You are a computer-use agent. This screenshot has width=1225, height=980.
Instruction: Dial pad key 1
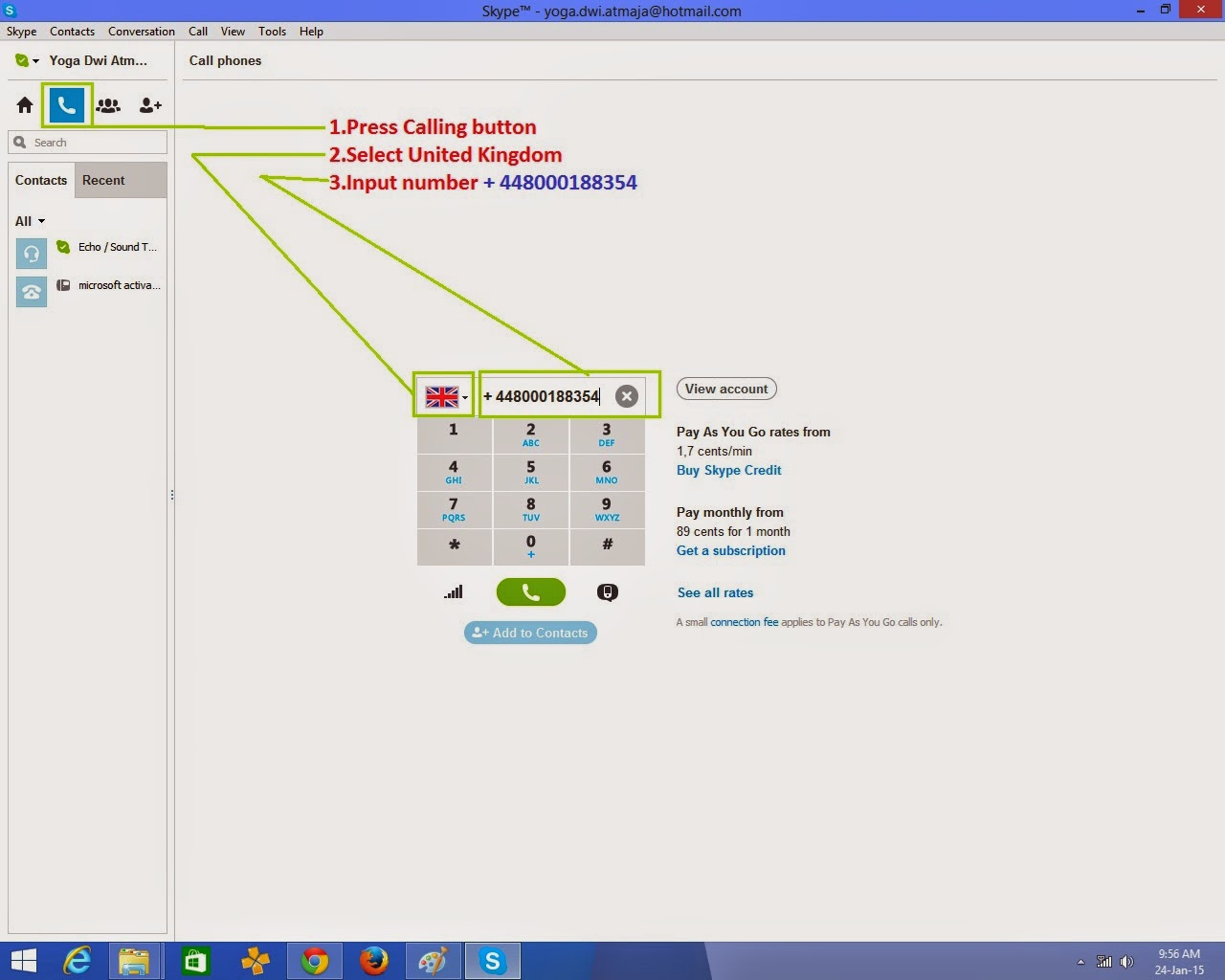click(455, 435)
